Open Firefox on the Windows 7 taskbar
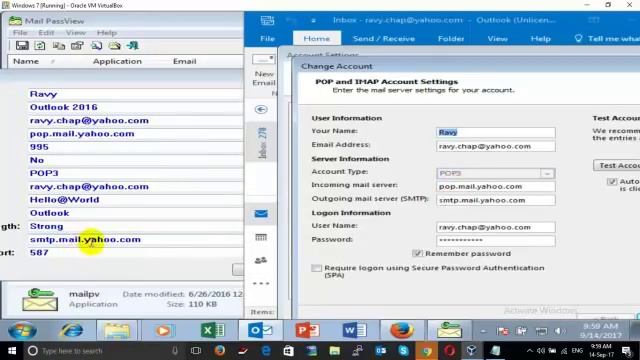 [x=402, y=330]
